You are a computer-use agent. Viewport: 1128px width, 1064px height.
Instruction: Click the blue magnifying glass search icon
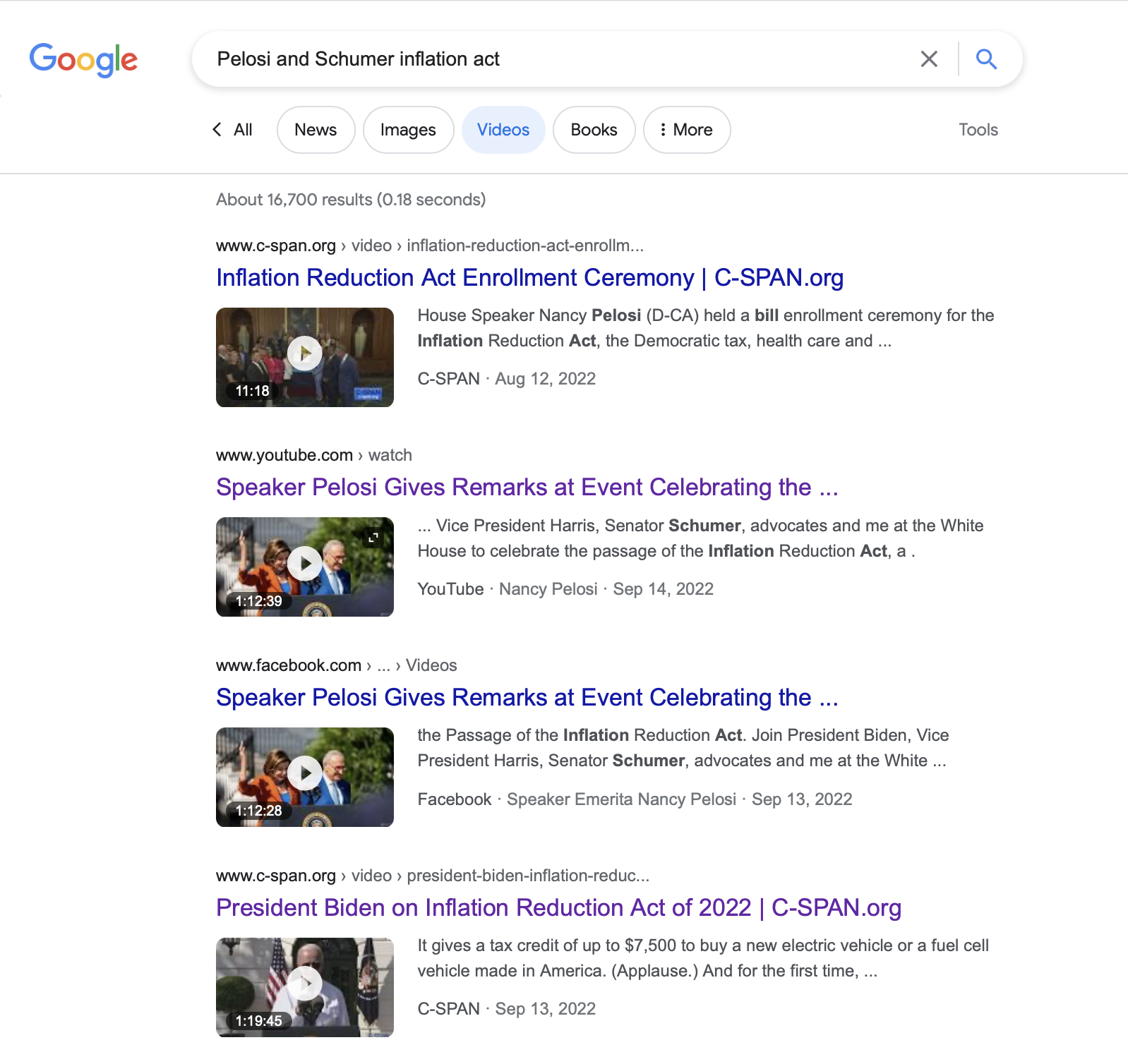986,59
